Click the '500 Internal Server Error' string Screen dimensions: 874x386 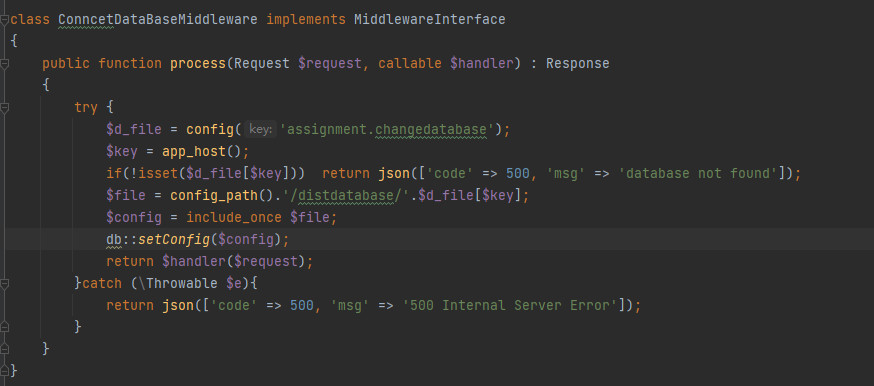point(510,305)
